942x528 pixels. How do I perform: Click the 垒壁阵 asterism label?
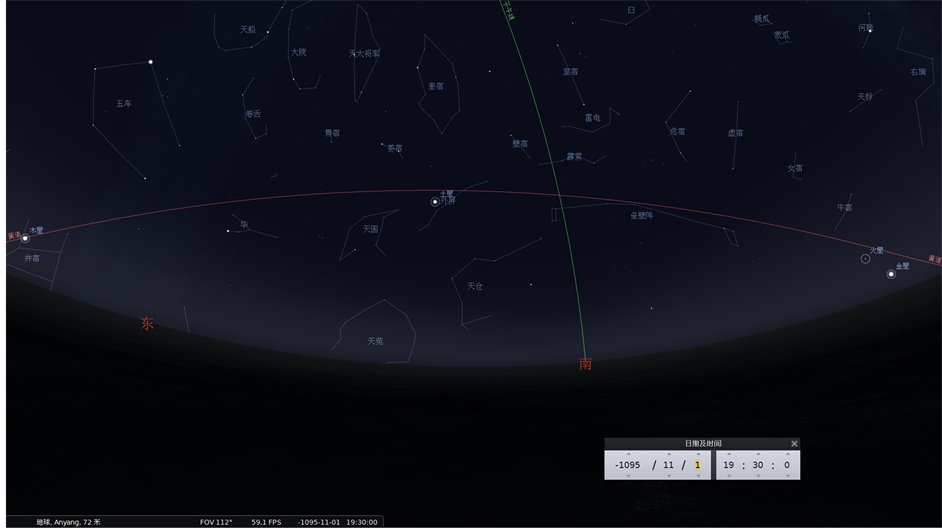coord(641,215)
